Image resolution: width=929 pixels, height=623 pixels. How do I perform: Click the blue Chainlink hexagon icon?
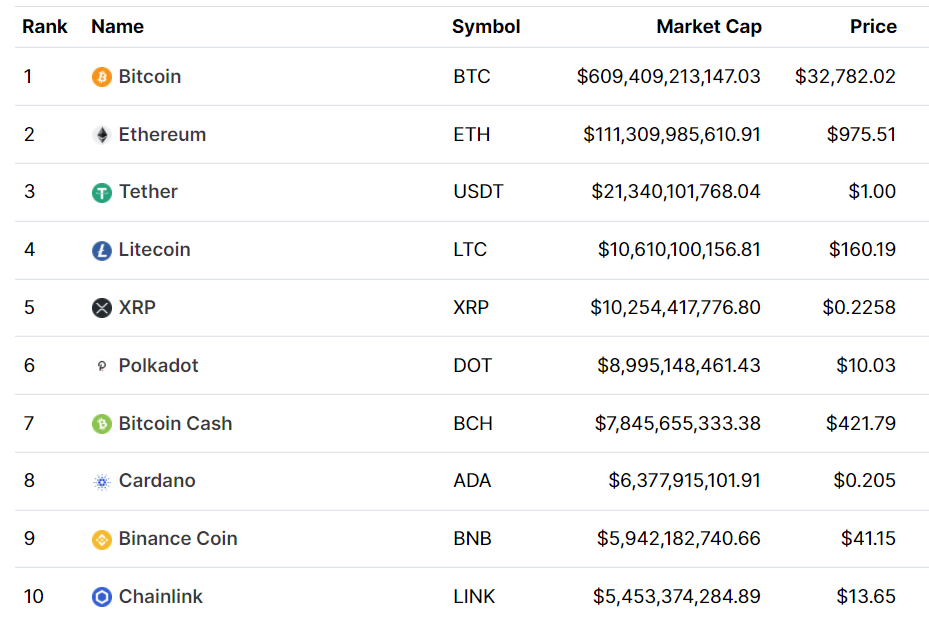click(101, 597)
